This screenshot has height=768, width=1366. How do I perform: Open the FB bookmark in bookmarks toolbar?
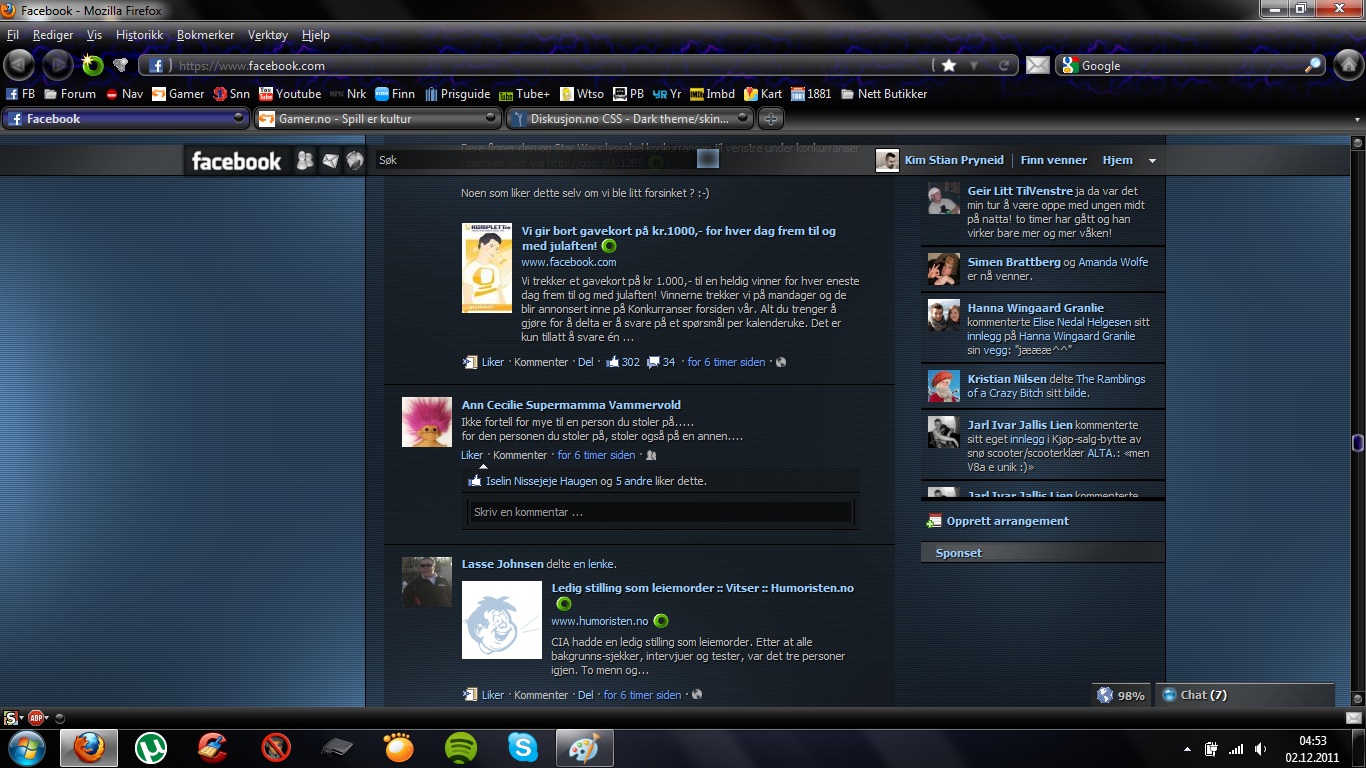pos(21,94)
